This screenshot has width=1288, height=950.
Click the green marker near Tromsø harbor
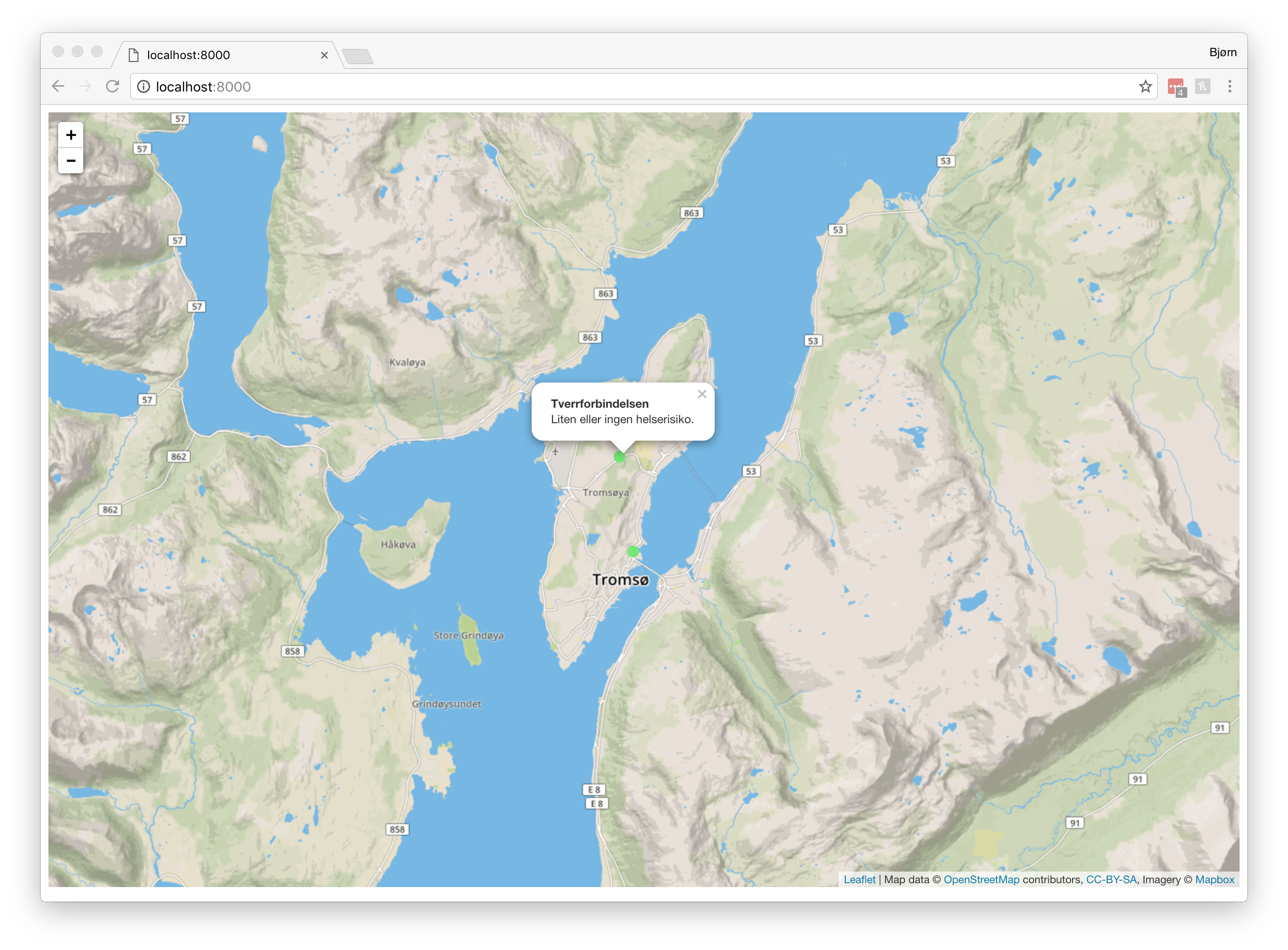coord(633,552)
